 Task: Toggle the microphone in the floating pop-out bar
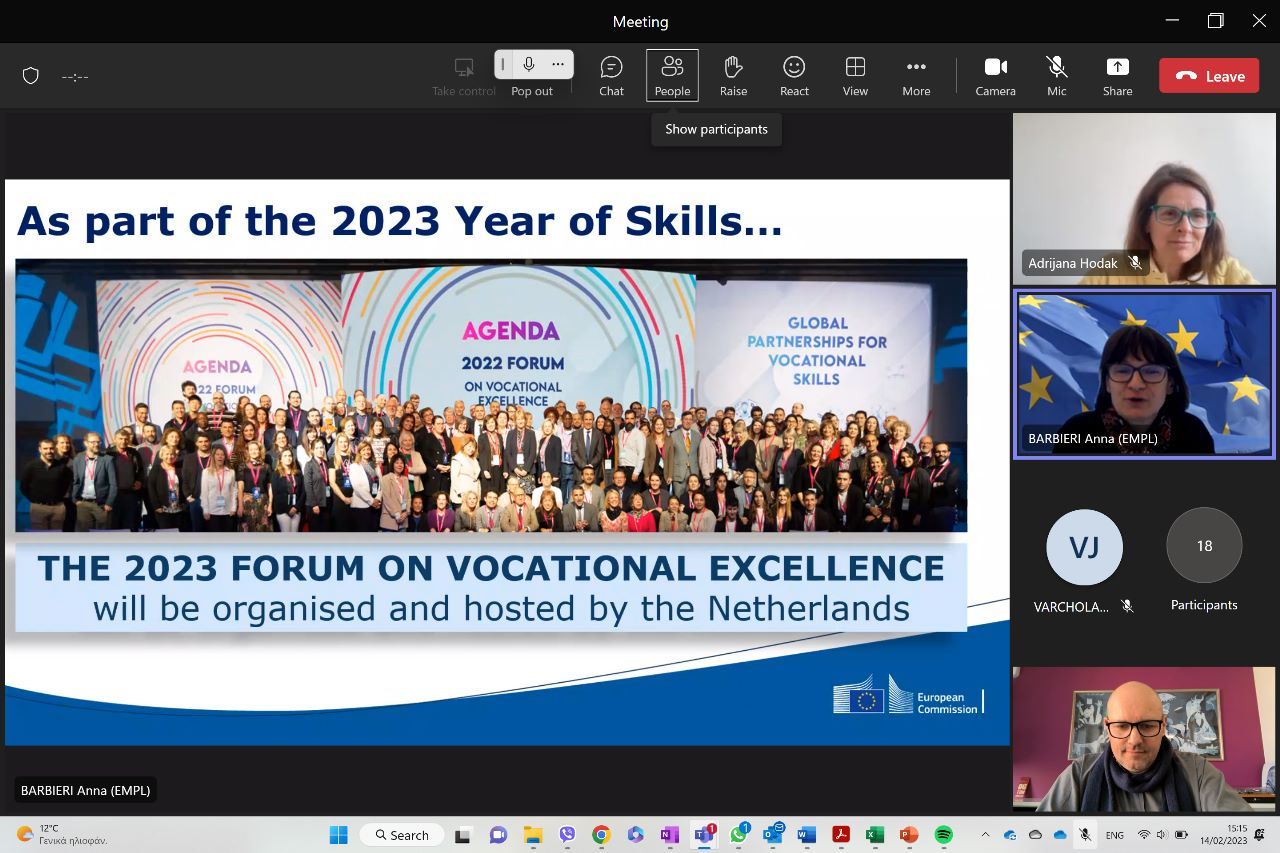[x=529, y=65]
